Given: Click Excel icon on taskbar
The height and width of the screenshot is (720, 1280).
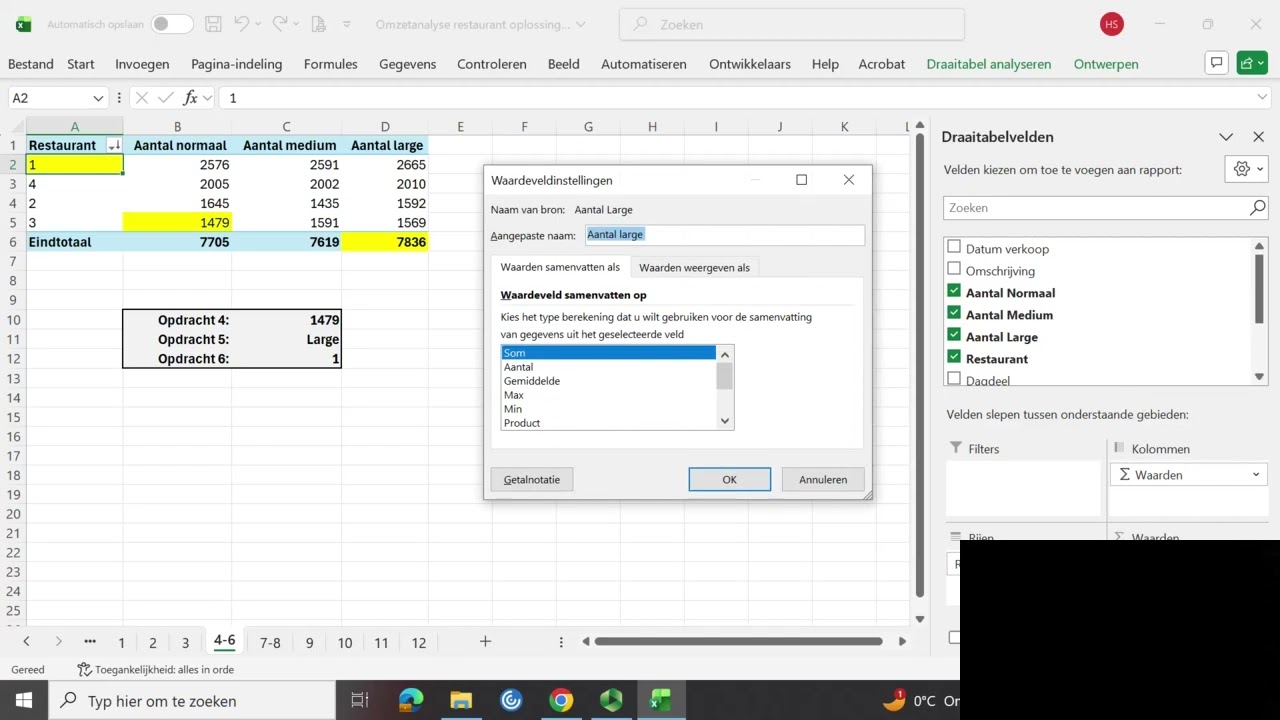Looking at the screenshot, I should tap(661, 700).
